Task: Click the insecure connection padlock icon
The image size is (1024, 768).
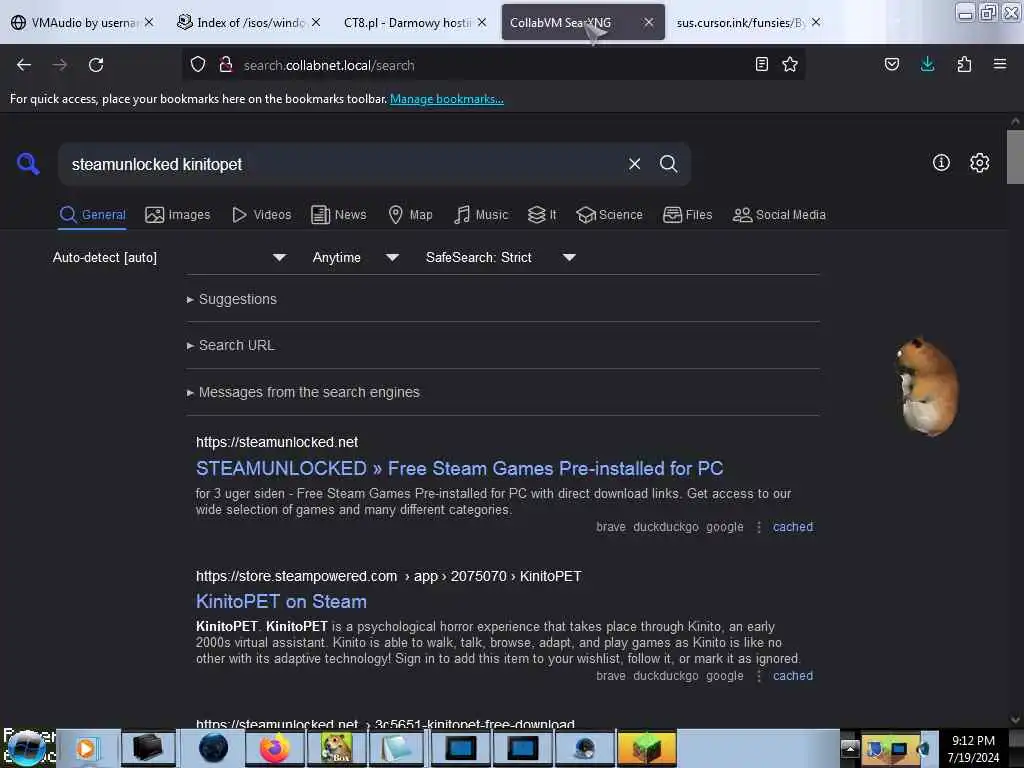Action: [x=226, y=64]
